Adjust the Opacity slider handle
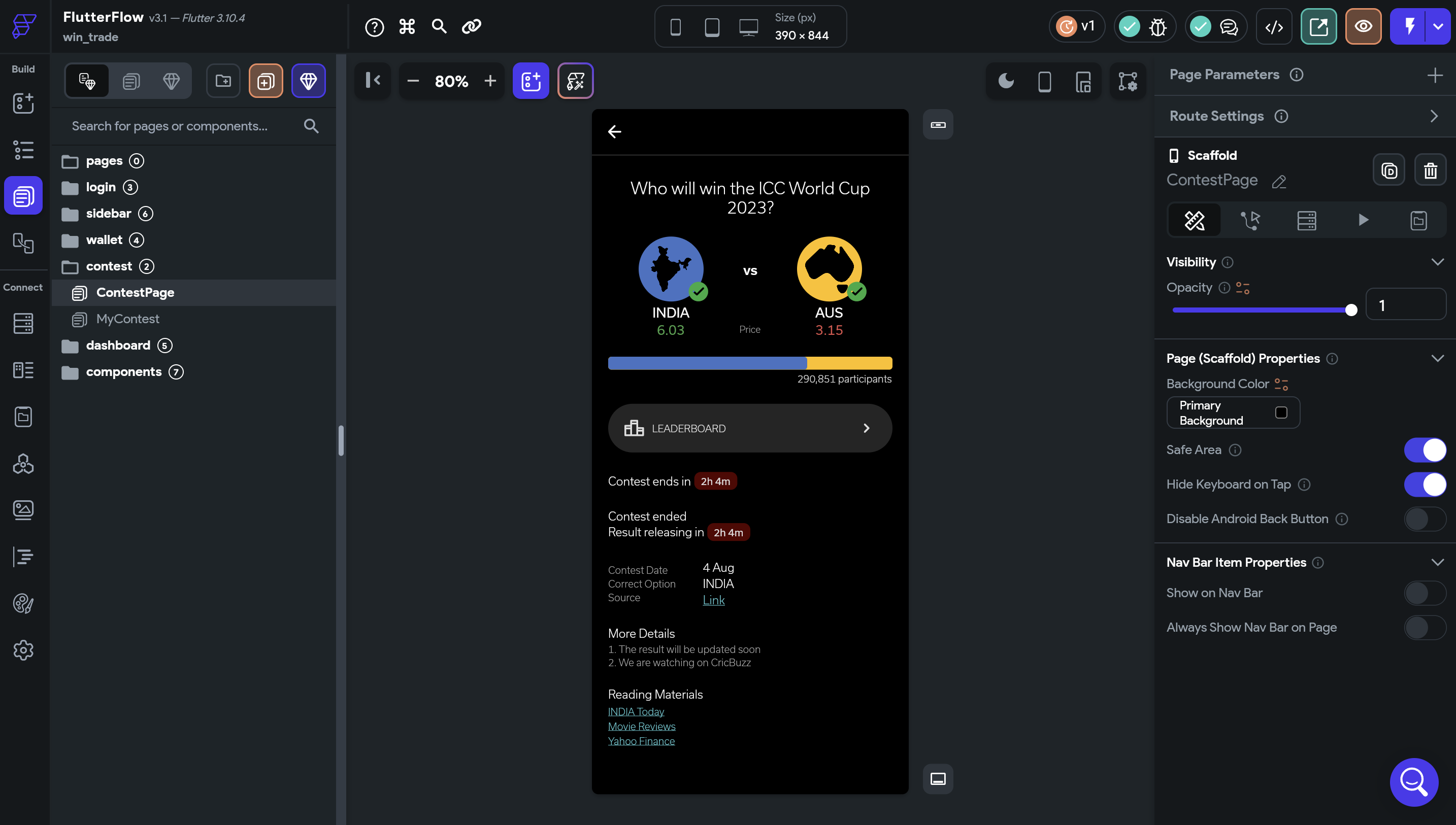The image size is (1456, 825). point(1351,310)
